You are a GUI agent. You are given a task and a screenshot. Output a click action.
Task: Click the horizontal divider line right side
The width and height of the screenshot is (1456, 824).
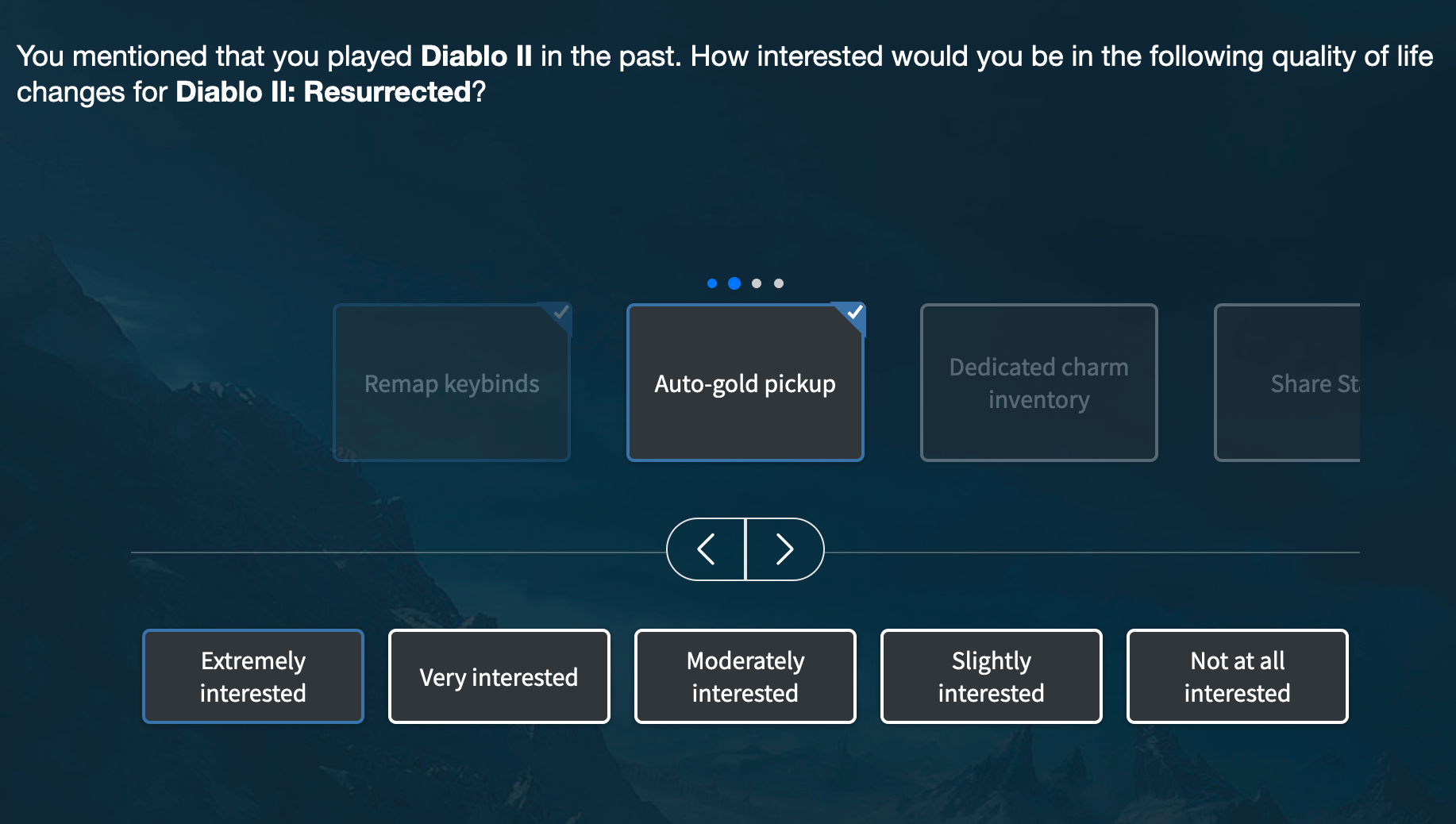(x=1111, y=553)
